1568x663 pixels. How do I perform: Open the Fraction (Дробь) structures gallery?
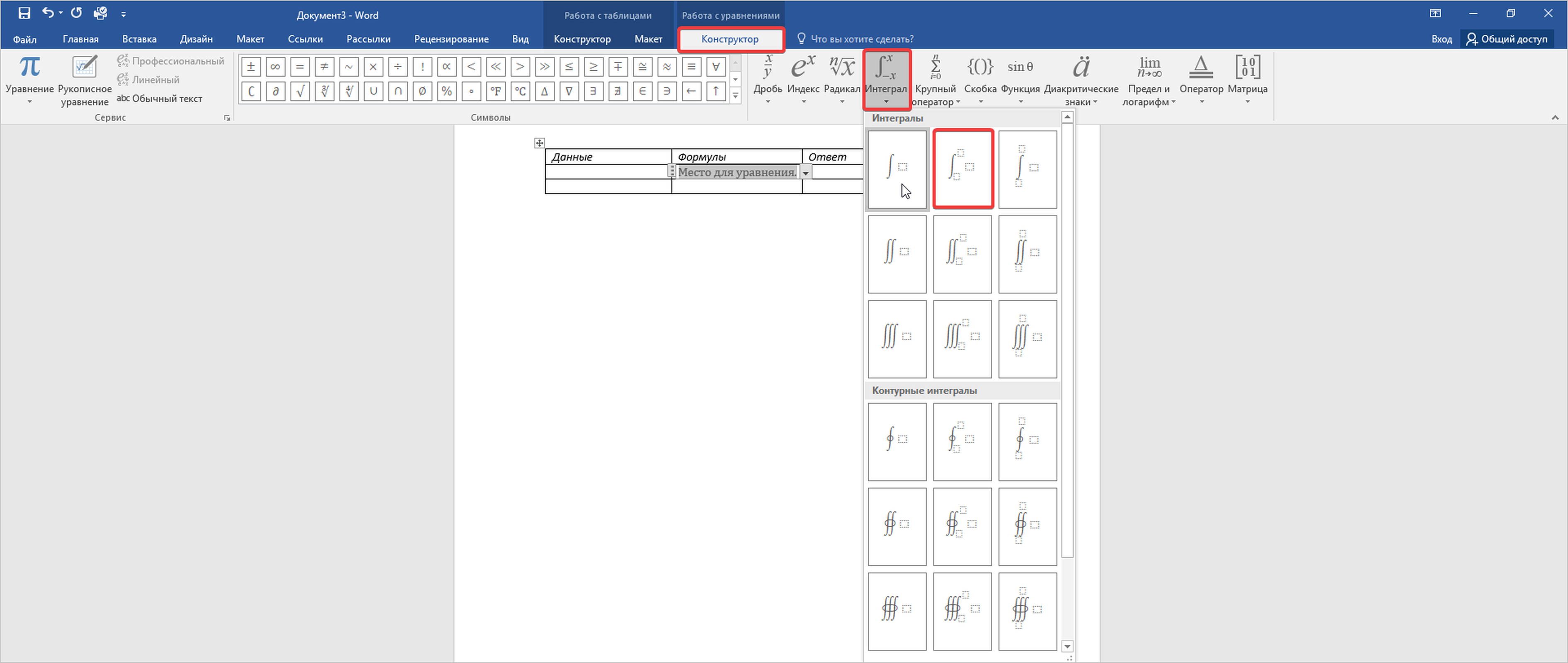tap(767, 79)
